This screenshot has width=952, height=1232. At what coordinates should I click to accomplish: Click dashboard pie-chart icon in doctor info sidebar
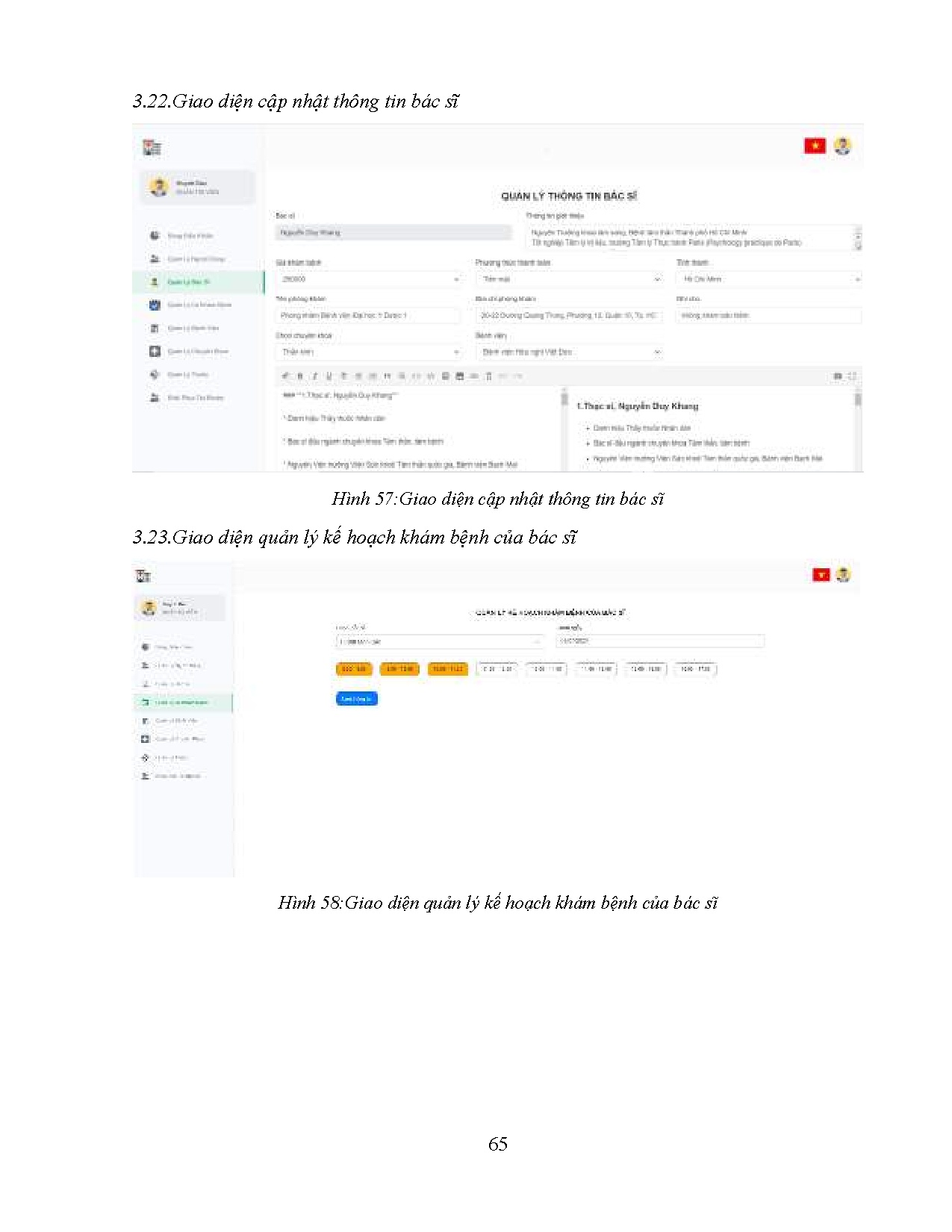click(155, 235)
